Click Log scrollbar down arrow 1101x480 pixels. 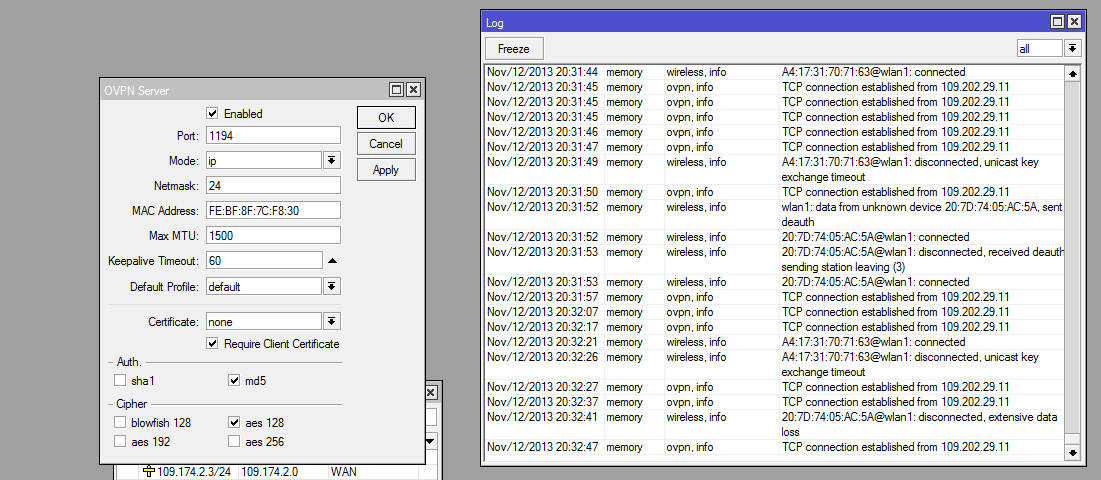(1072, 453)
